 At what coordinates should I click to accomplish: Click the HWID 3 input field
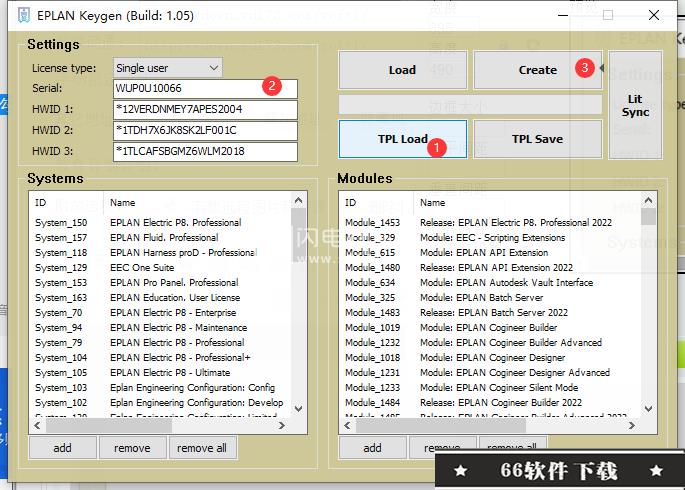(205, 152)
